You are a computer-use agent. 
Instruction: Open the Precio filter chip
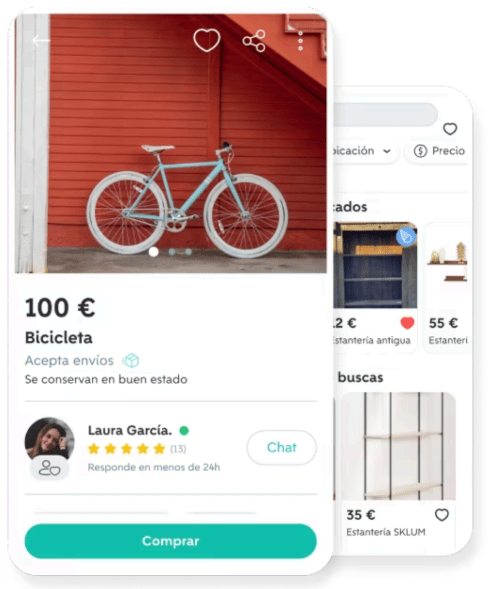coord(438,151)
